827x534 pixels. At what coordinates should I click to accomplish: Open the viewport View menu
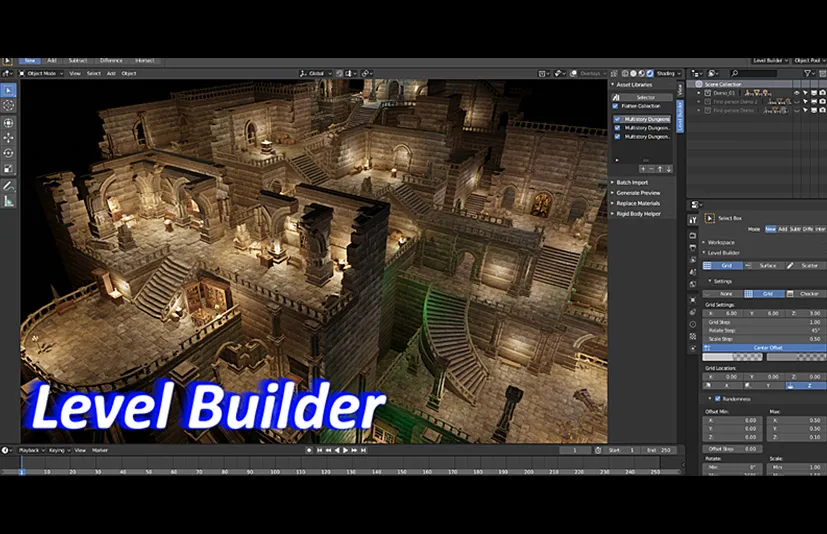[75, 73]
